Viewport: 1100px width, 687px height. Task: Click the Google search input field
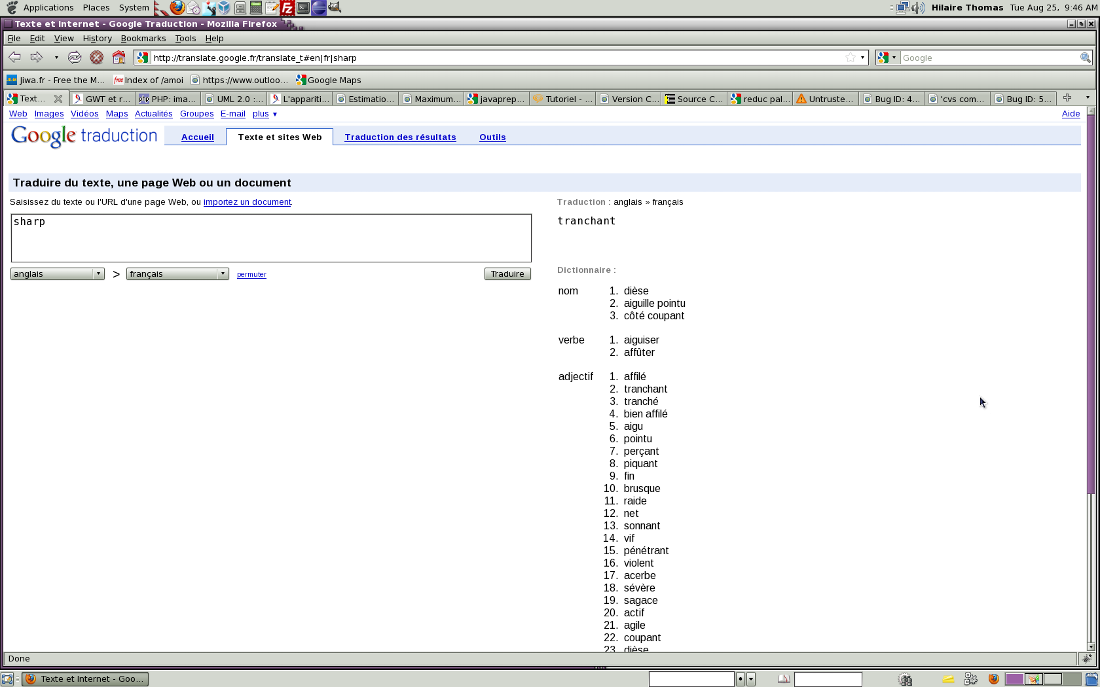tap(989, 58)
